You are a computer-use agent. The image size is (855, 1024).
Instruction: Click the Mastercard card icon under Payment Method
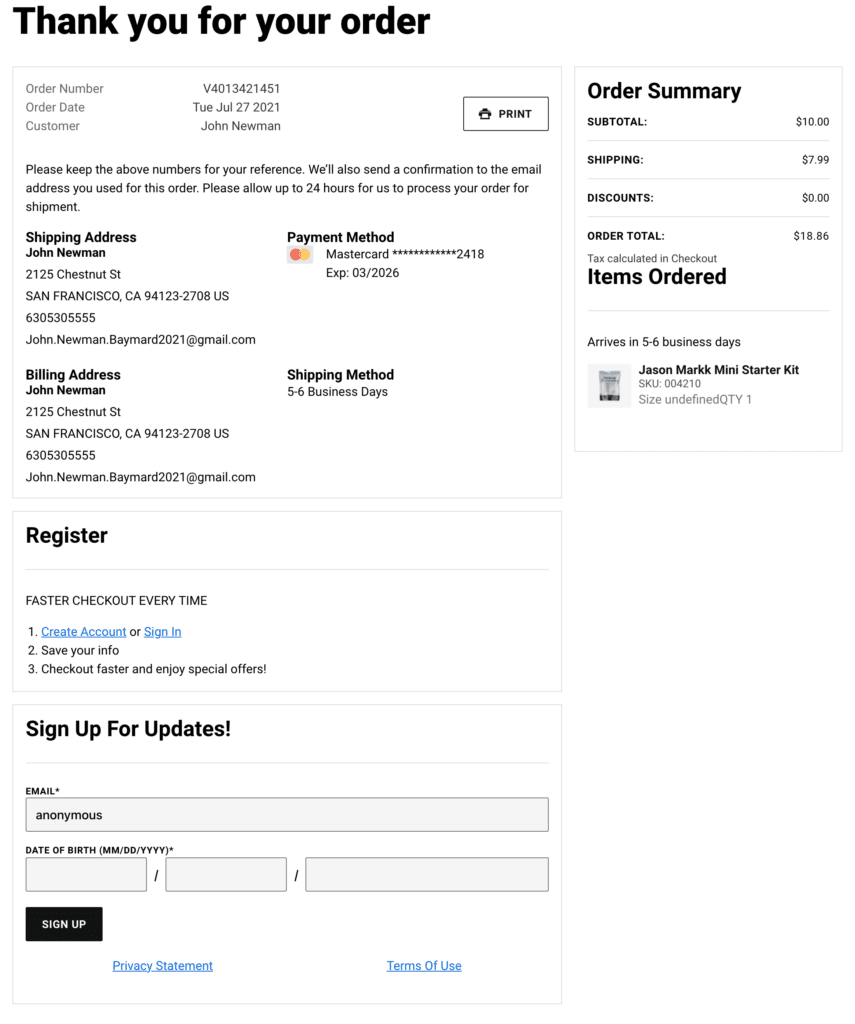pos(299,254)
